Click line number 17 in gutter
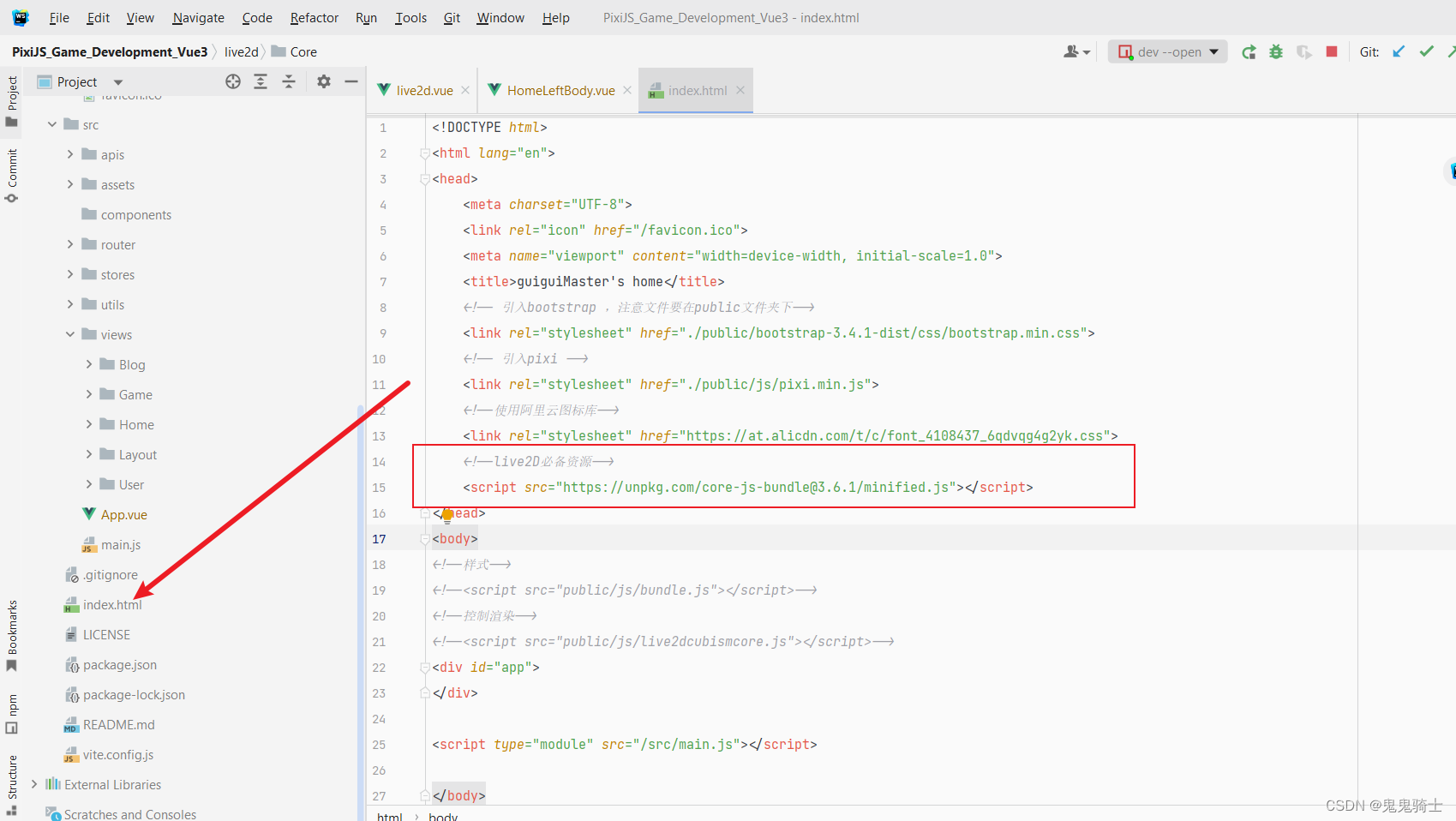 pos(379,539)
